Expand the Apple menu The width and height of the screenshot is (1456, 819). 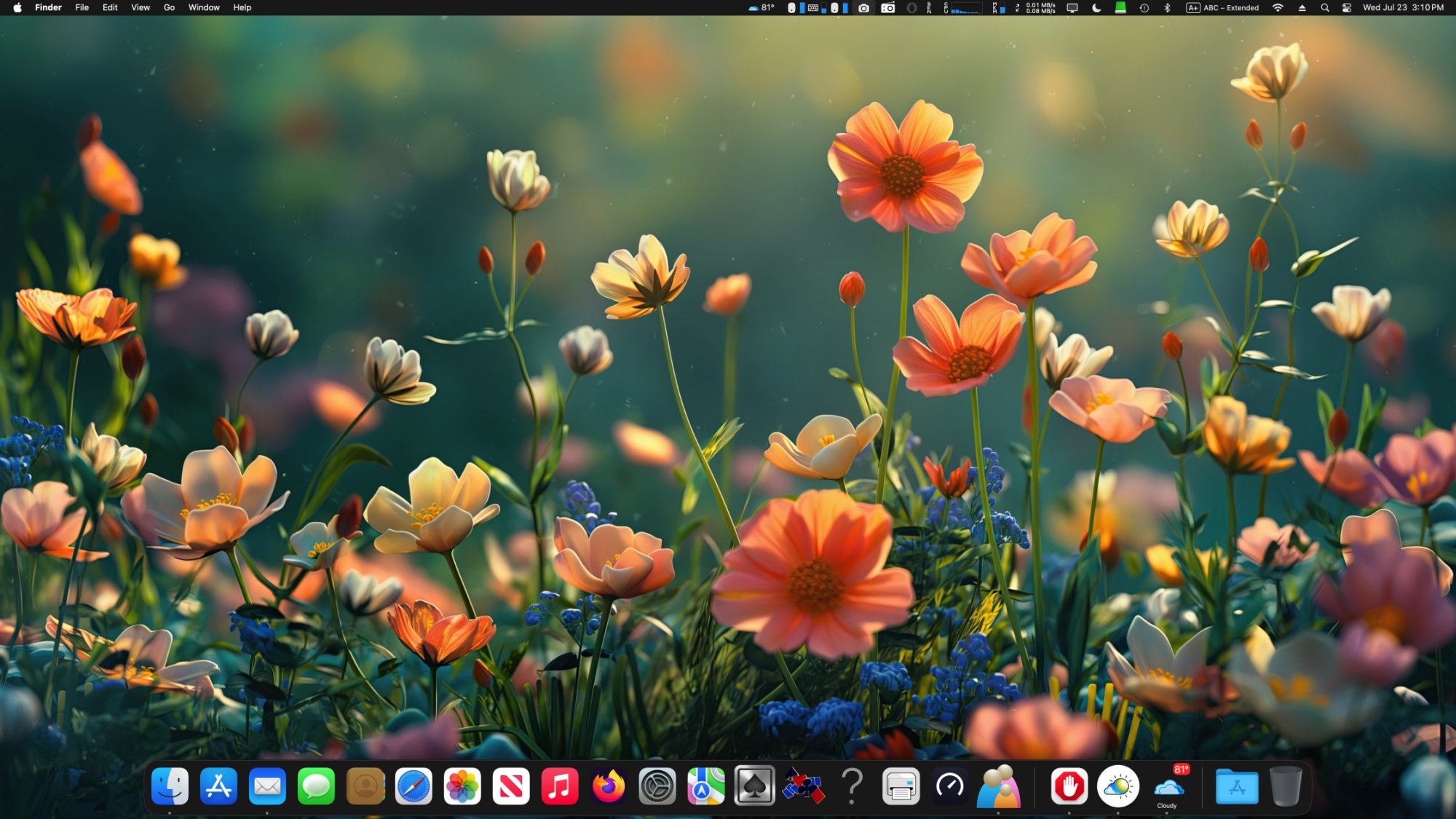pos(17,7)
